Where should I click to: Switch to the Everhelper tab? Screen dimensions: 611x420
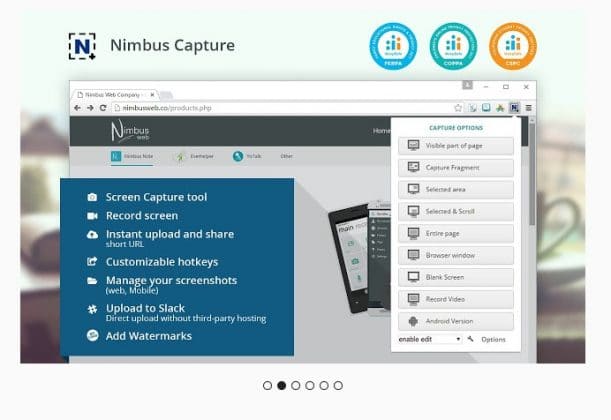194,156
